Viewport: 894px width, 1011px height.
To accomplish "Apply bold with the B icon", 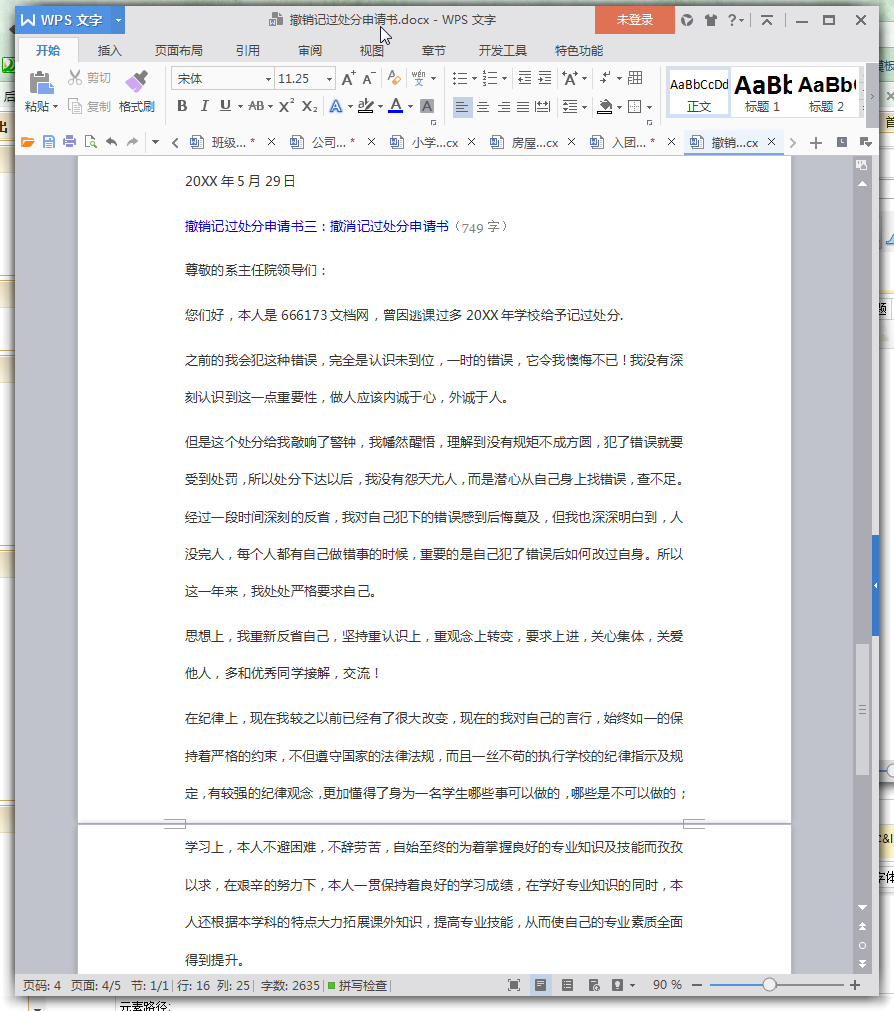I will (182, 106).
